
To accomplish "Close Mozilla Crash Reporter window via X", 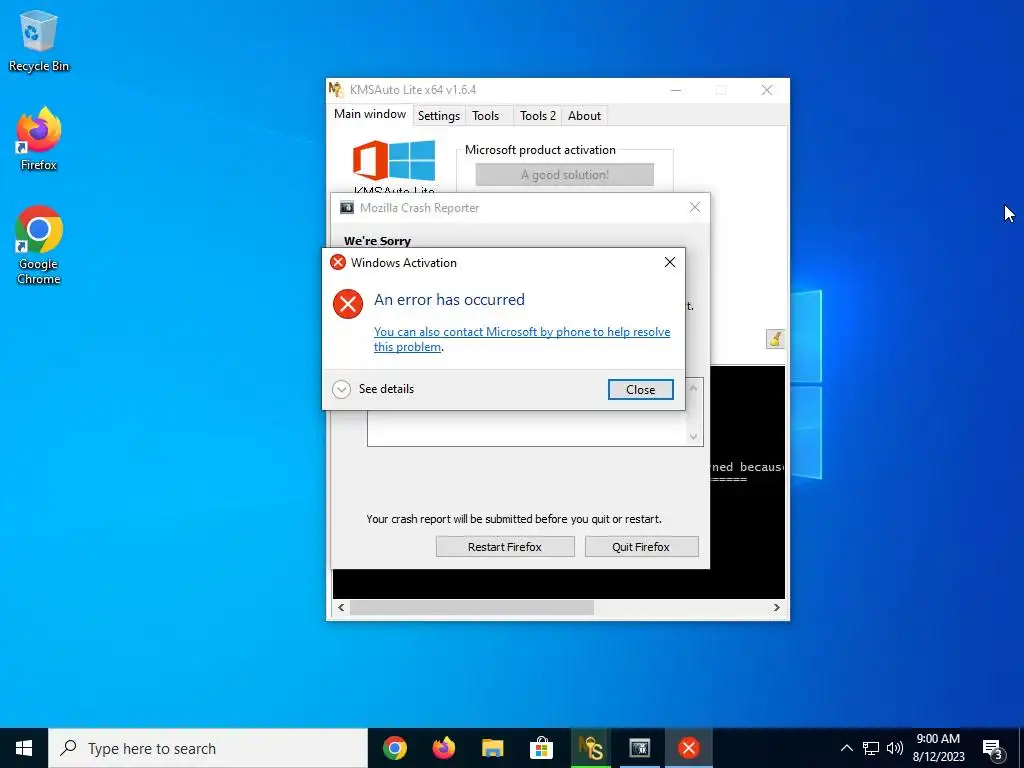I will 695,207.
